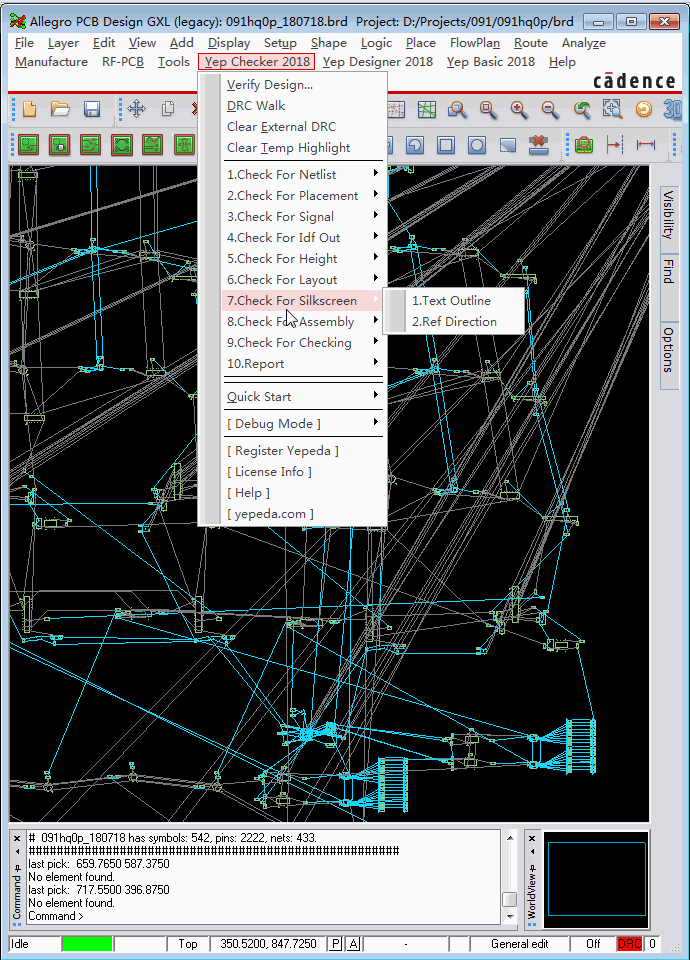Expand 4.Check For Idf Out submenu
This screenshot has width=690, height=960.
303,238
